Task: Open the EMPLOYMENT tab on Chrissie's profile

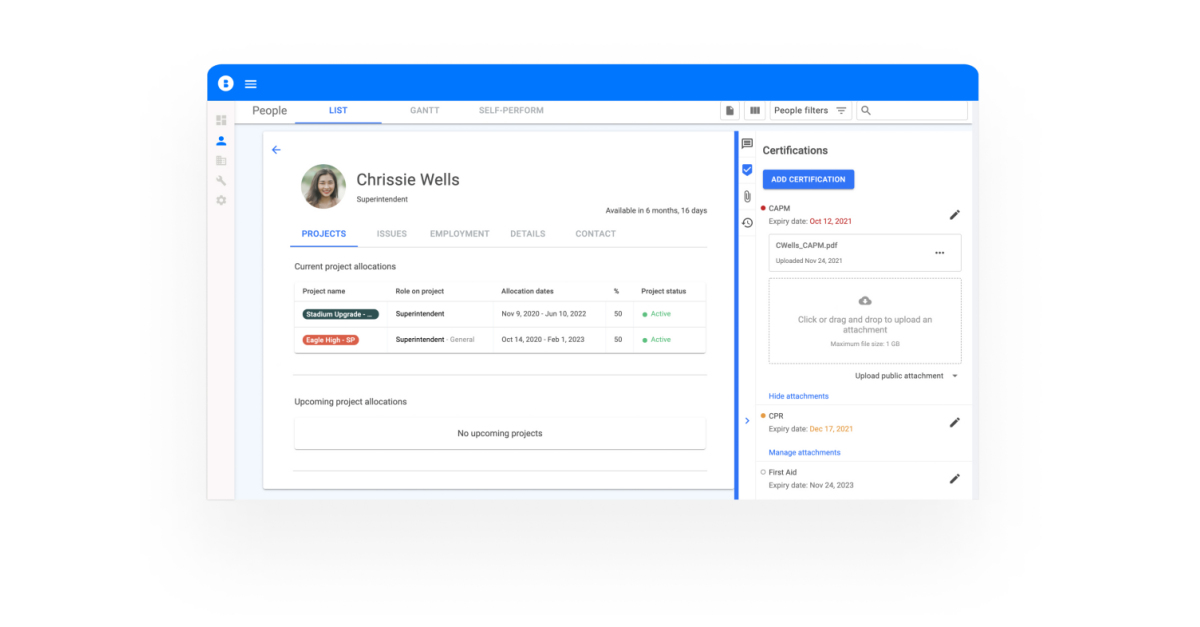Action: 459,233
